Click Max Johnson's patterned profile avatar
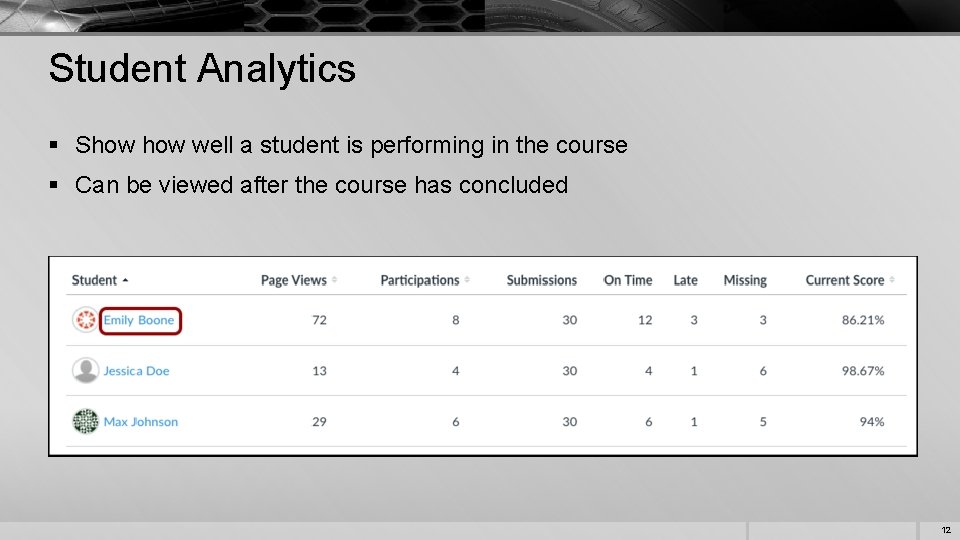The image size is (960, 540). pyautogui.click(x=86, y=421)
